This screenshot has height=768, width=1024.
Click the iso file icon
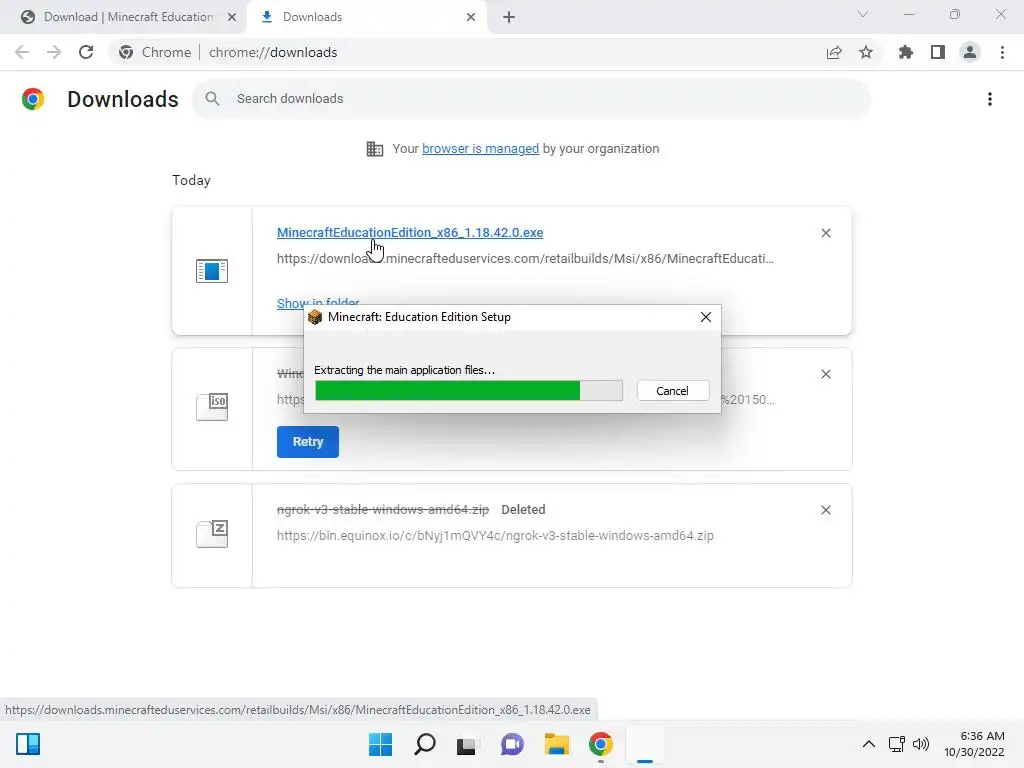(x=212, y=406)
